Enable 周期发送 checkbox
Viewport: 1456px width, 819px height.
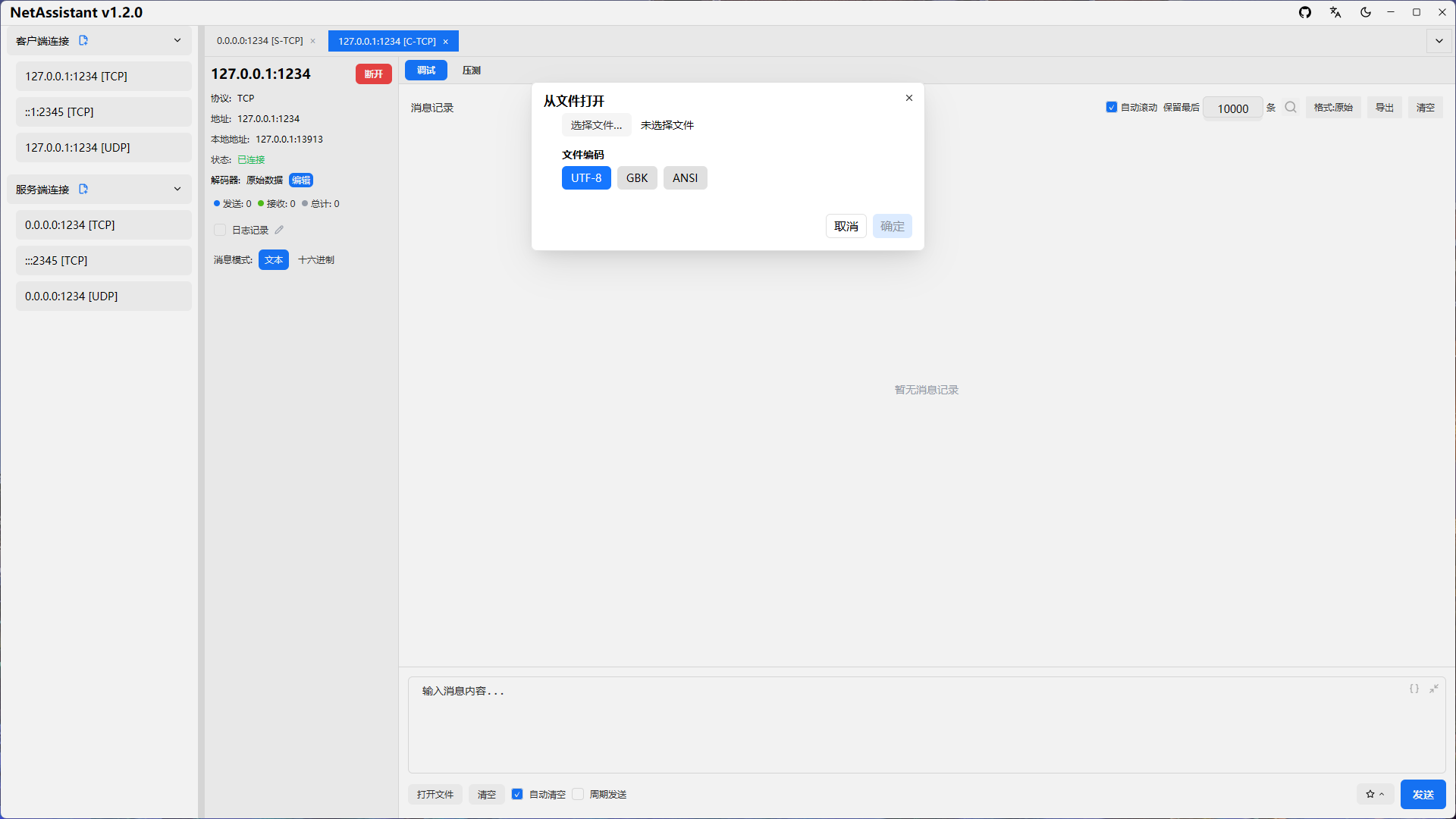(x=578, y=794)
